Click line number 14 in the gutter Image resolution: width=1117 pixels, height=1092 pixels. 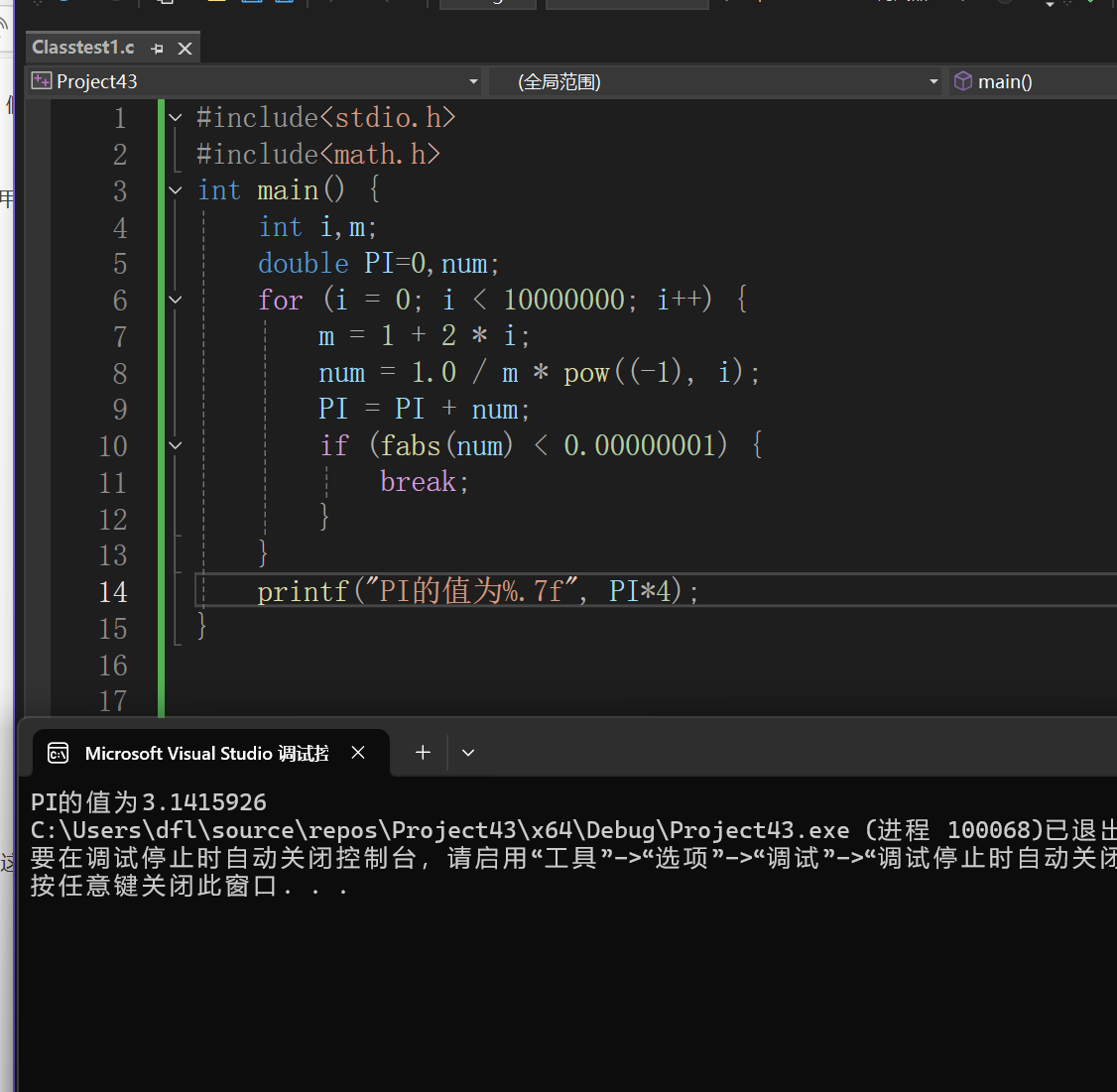113,592
